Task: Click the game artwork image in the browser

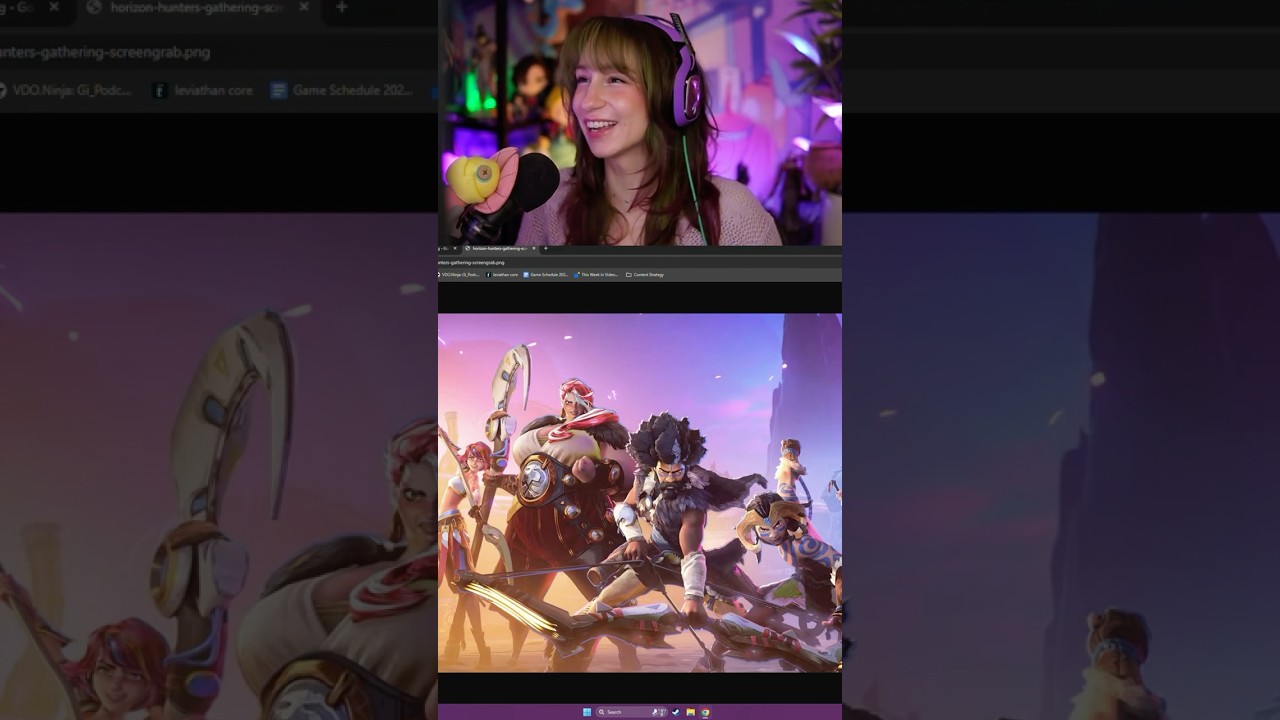Action: [640, 493]
